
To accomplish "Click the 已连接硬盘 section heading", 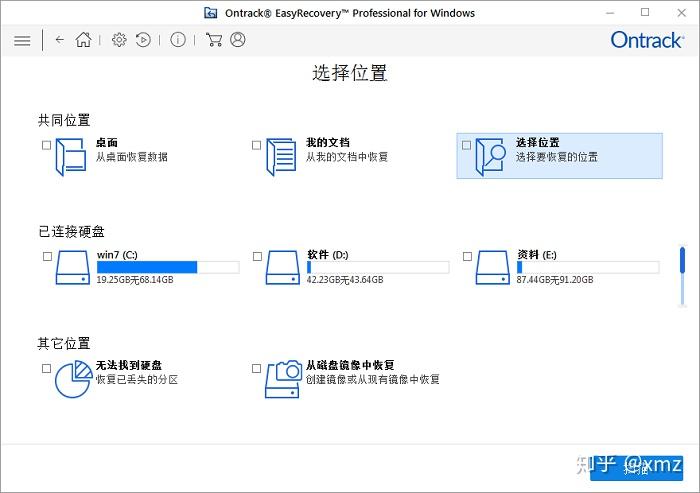I will pos(71,231).
